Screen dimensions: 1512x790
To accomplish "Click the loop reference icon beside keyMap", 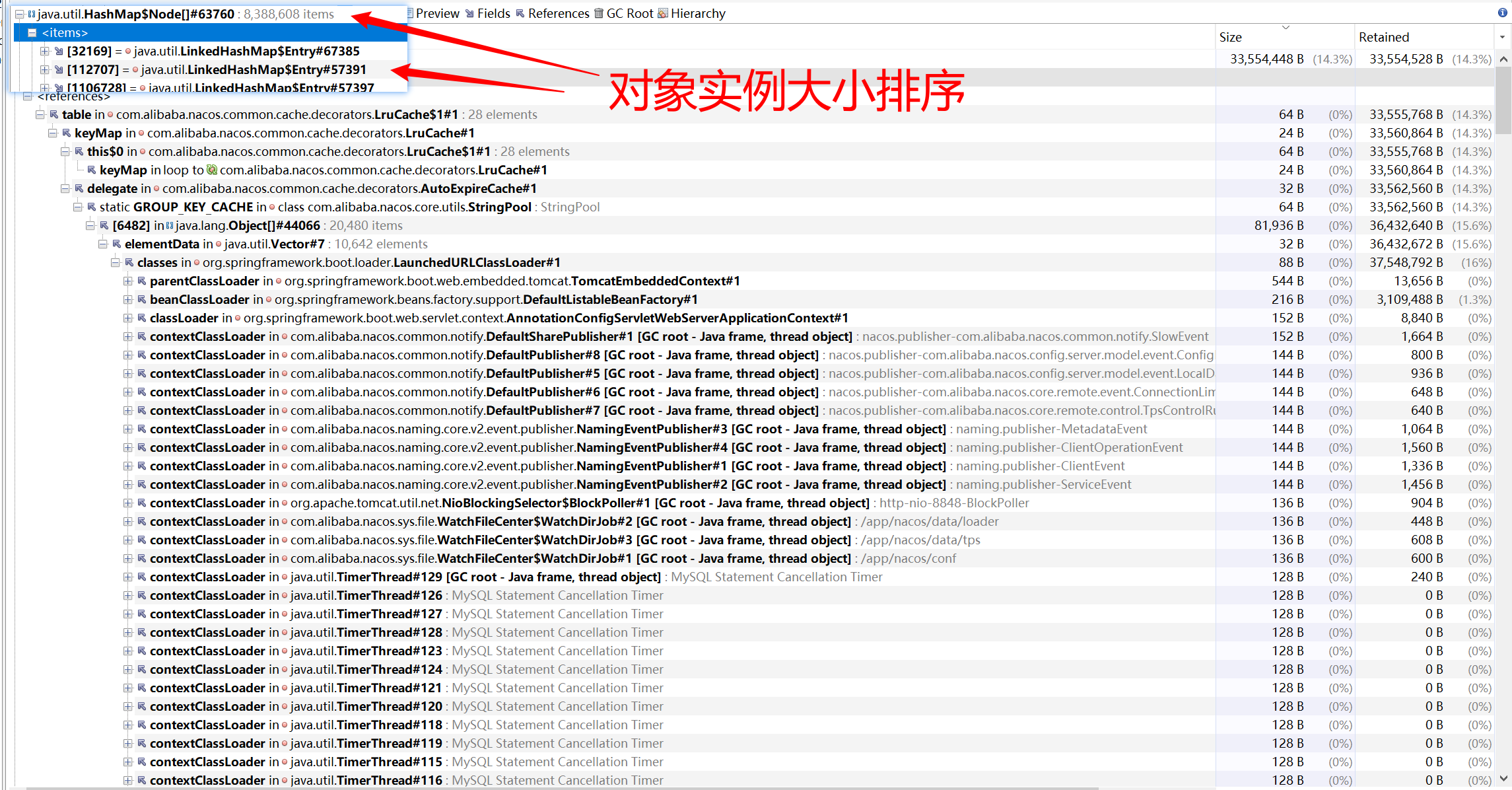I will (211, 170).
